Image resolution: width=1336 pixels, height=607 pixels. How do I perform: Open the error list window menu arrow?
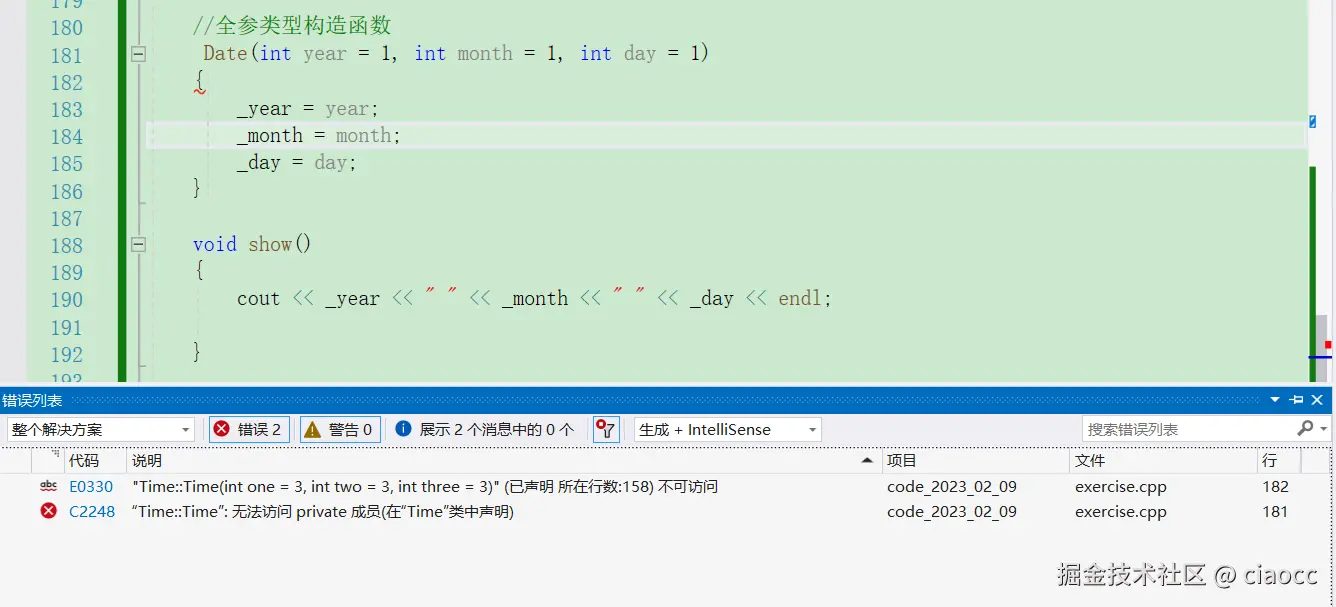[x=1275, y=399]
